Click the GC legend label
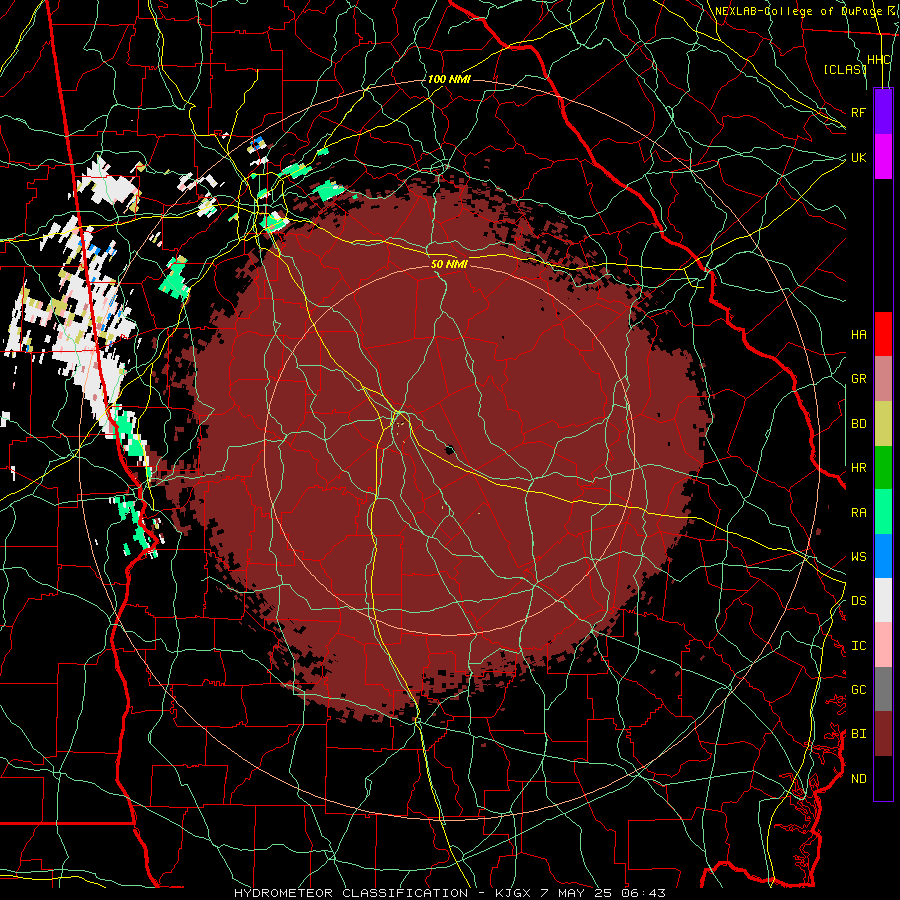Image resolution: width=900 pixels, height=900 pixels. coord(858,690)
